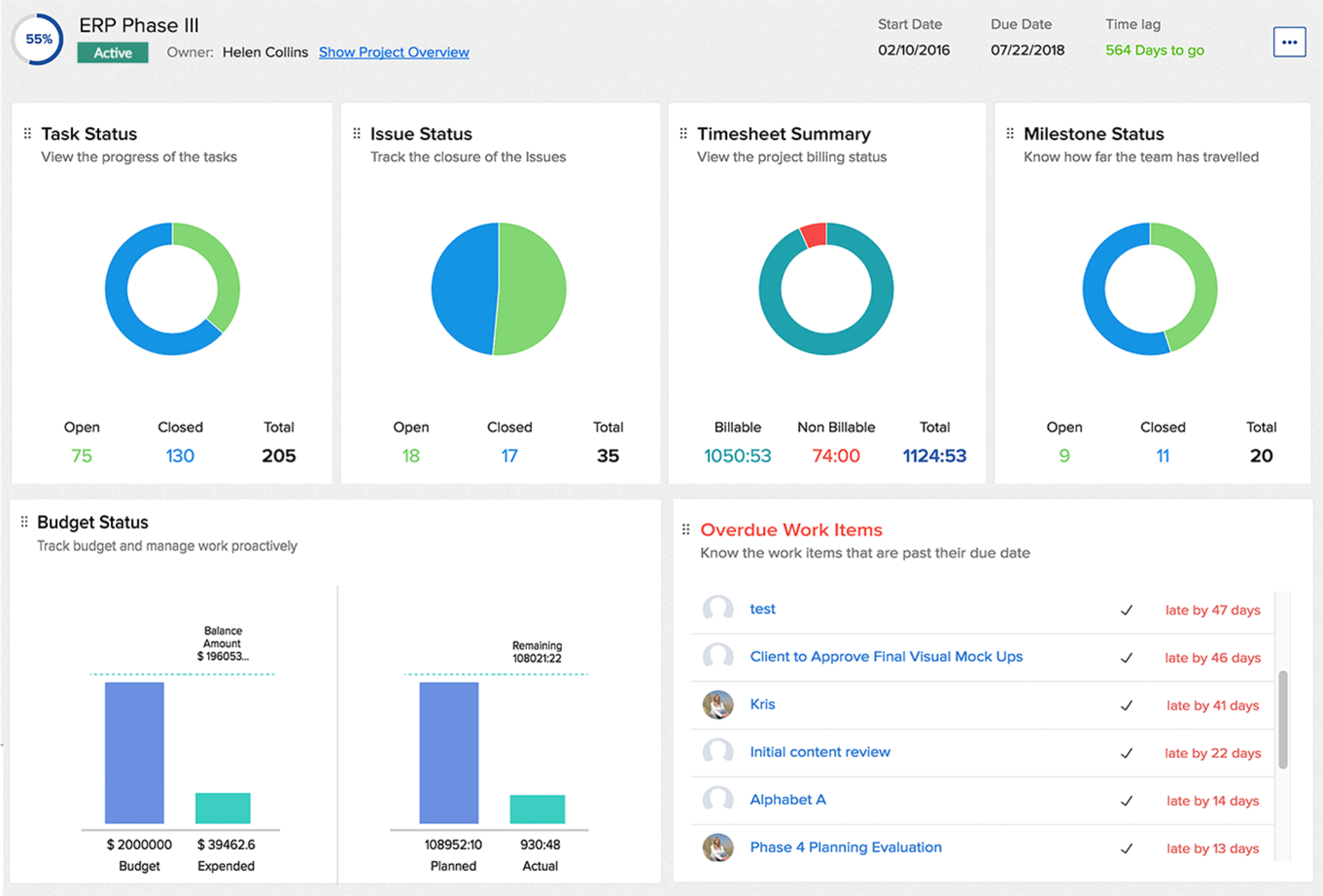Click the reorder handle beside Task Status
The width and height of the screenshot is (1323, 896).
coord(28,133)
